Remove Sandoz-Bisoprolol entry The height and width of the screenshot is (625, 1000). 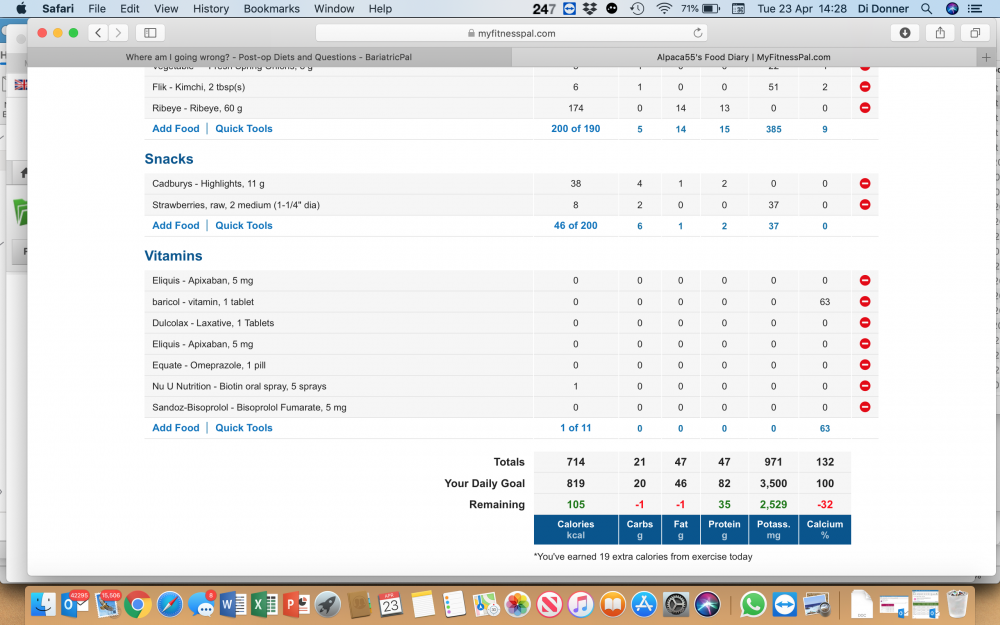865,407
